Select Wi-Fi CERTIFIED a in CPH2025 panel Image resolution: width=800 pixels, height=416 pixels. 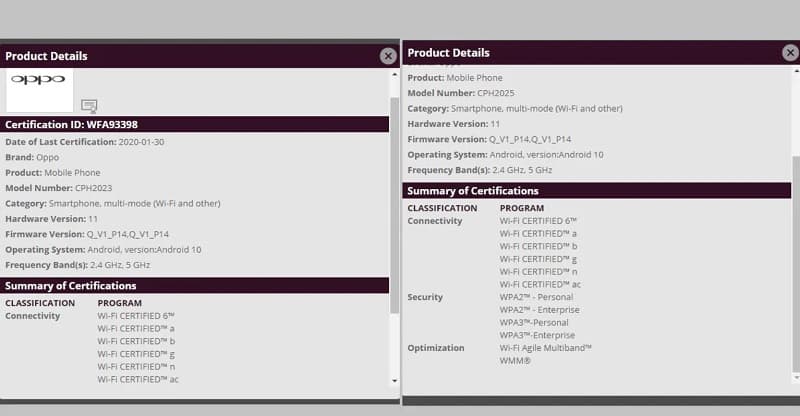pyautogui.click(x=538, y=233)
